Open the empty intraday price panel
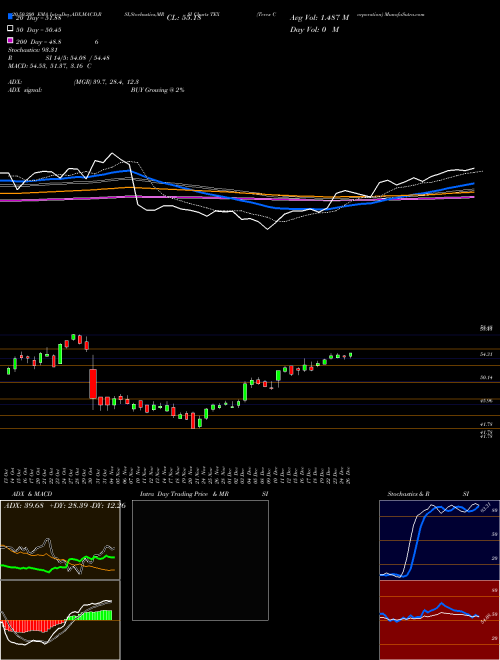500x660 pixels. [200, 560]
